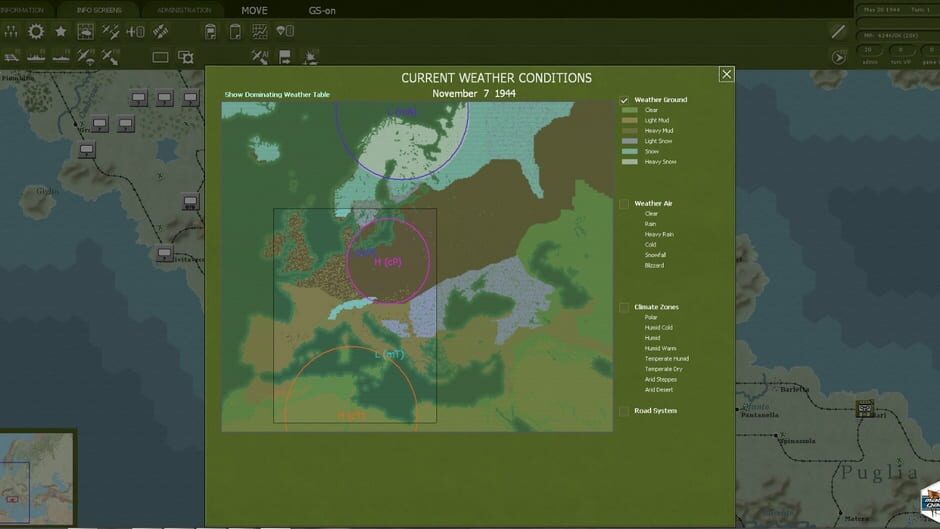The width and height of the screenshot is (940, 529).
Task: Click the MOVE mode label
Action: [254, 10]
